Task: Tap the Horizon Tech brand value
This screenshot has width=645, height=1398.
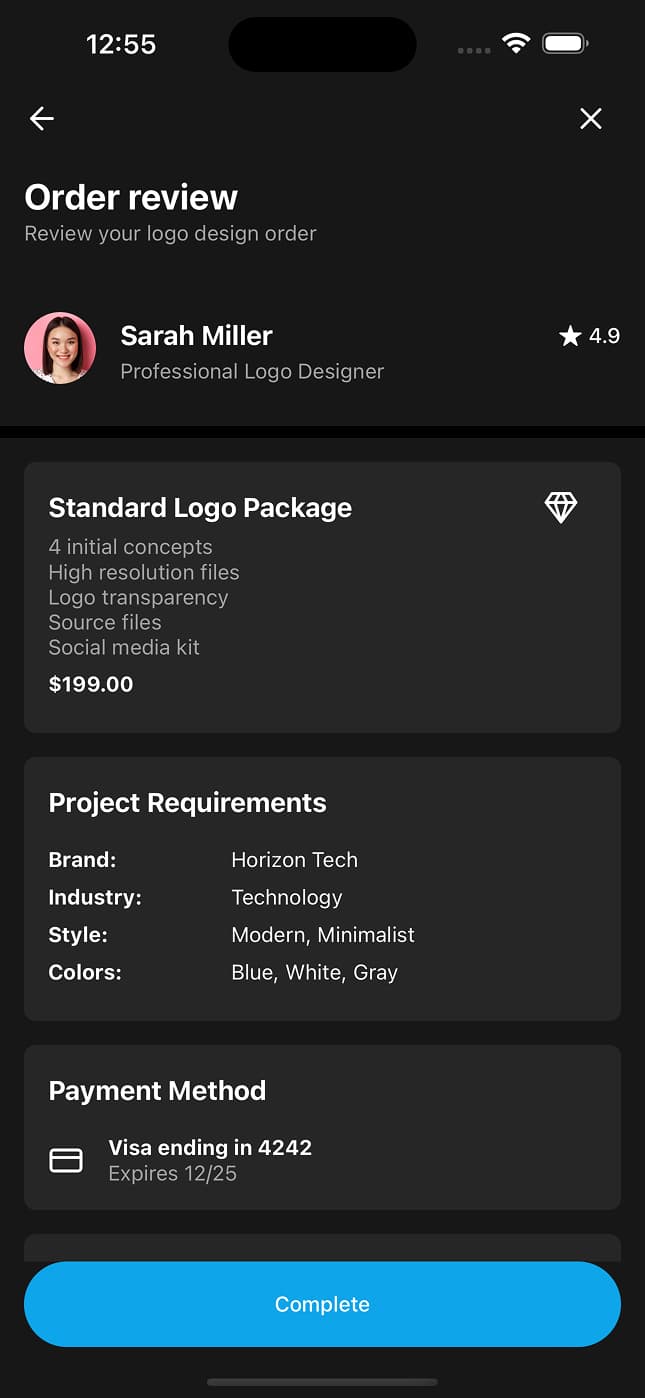Action: (x=294, y=860)
